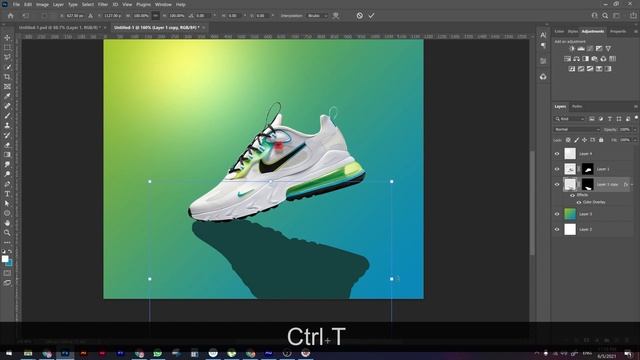The height and width of the screenshot is (360, 640).
Task: Click the foreground color swatch
Action: pos(5,259)
